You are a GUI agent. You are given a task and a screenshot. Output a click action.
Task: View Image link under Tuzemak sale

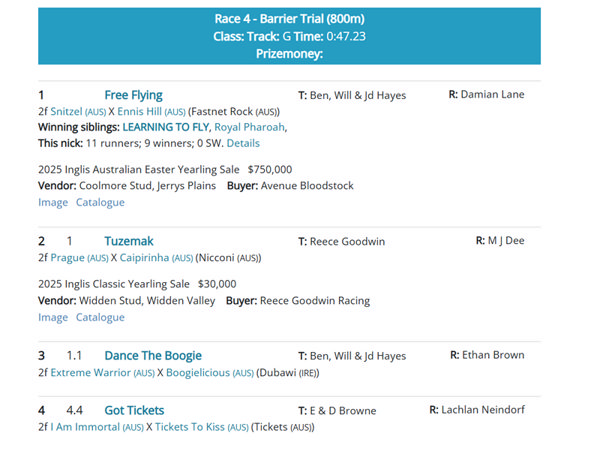pyautogui.click(x=53, y=317)
